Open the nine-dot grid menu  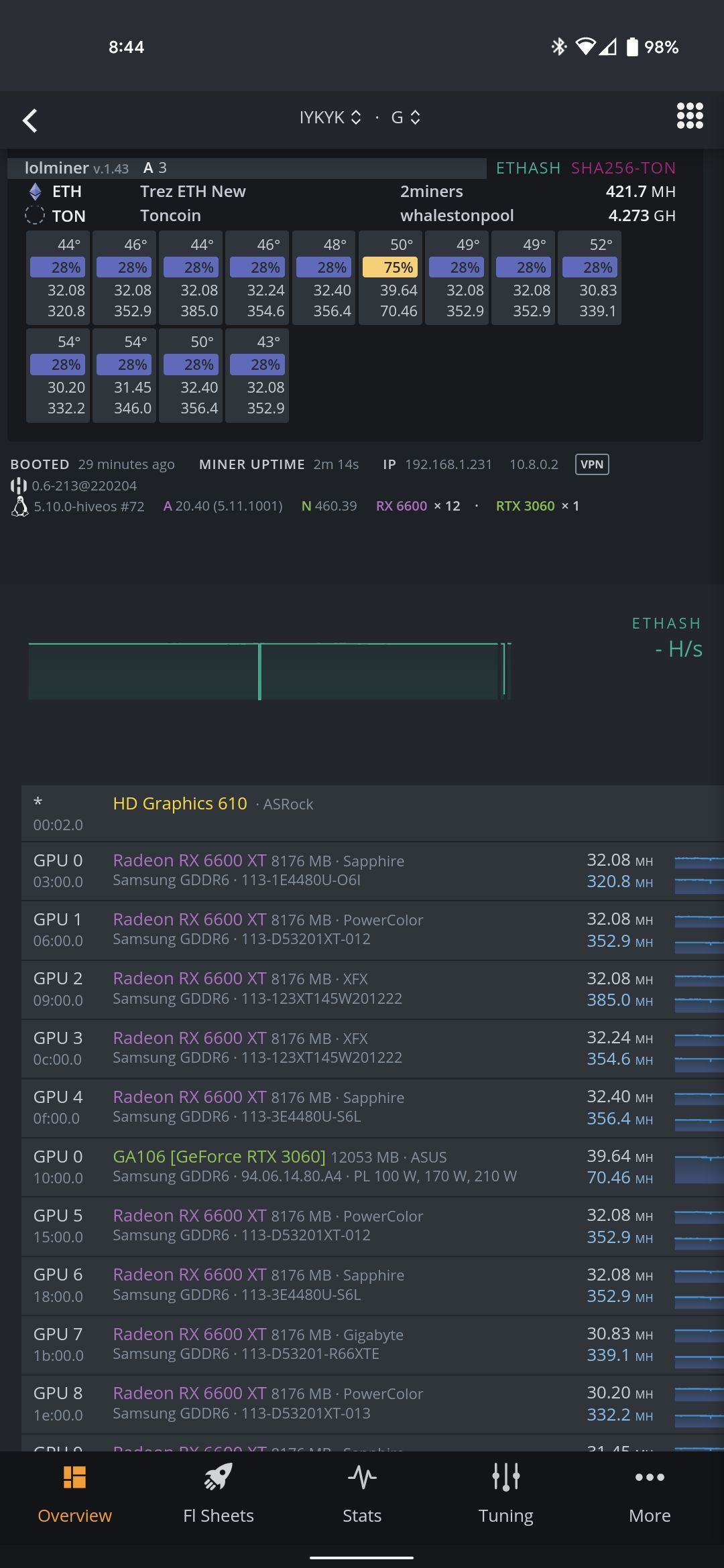pyautogui.click(x=690, y=116)
